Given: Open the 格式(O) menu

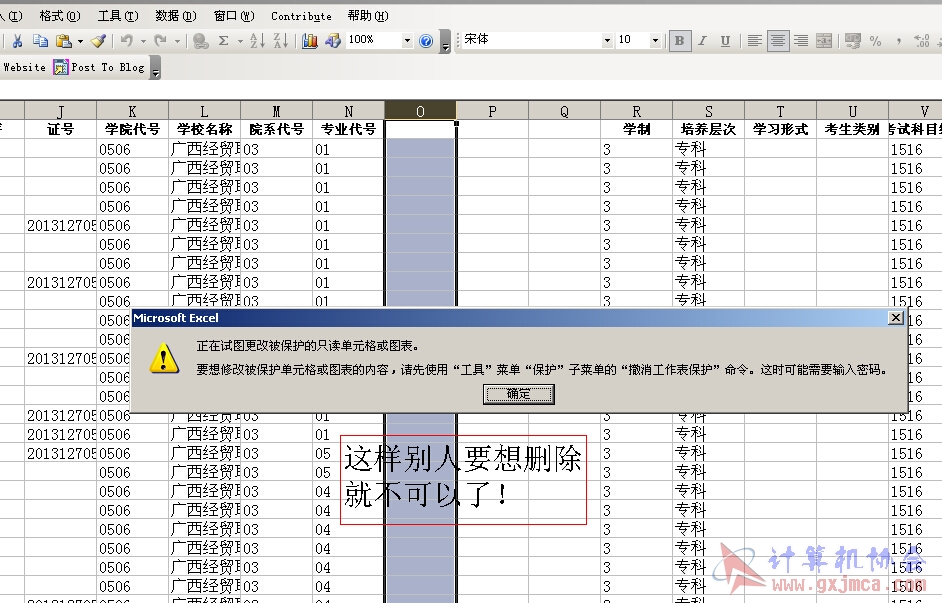Looking at the screenshot, I should click(x=59, y=16).
